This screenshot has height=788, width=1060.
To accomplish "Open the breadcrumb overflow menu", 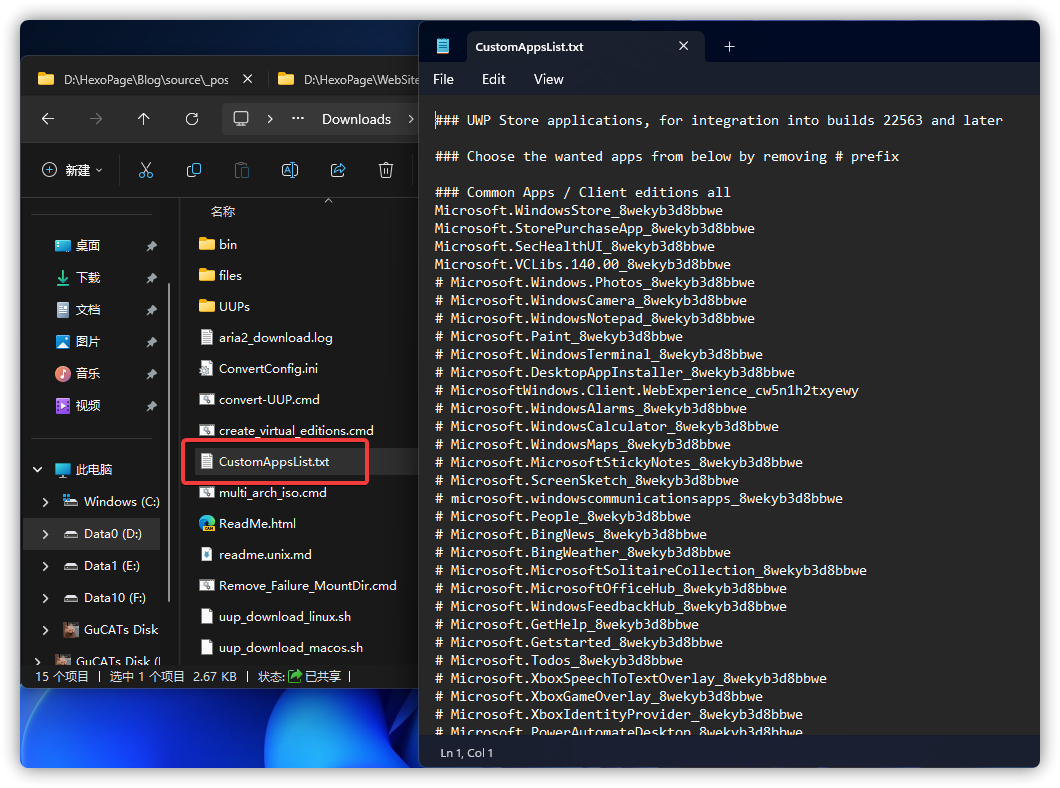I will point(297,118).
